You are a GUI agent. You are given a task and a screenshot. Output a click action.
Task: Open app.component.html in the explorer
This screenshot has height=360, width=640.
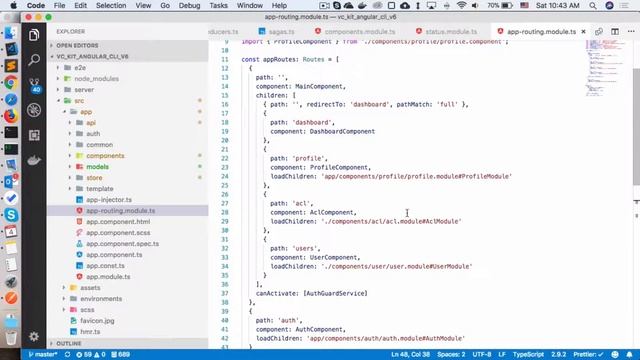pyautogui.click(x=118, y=222)
